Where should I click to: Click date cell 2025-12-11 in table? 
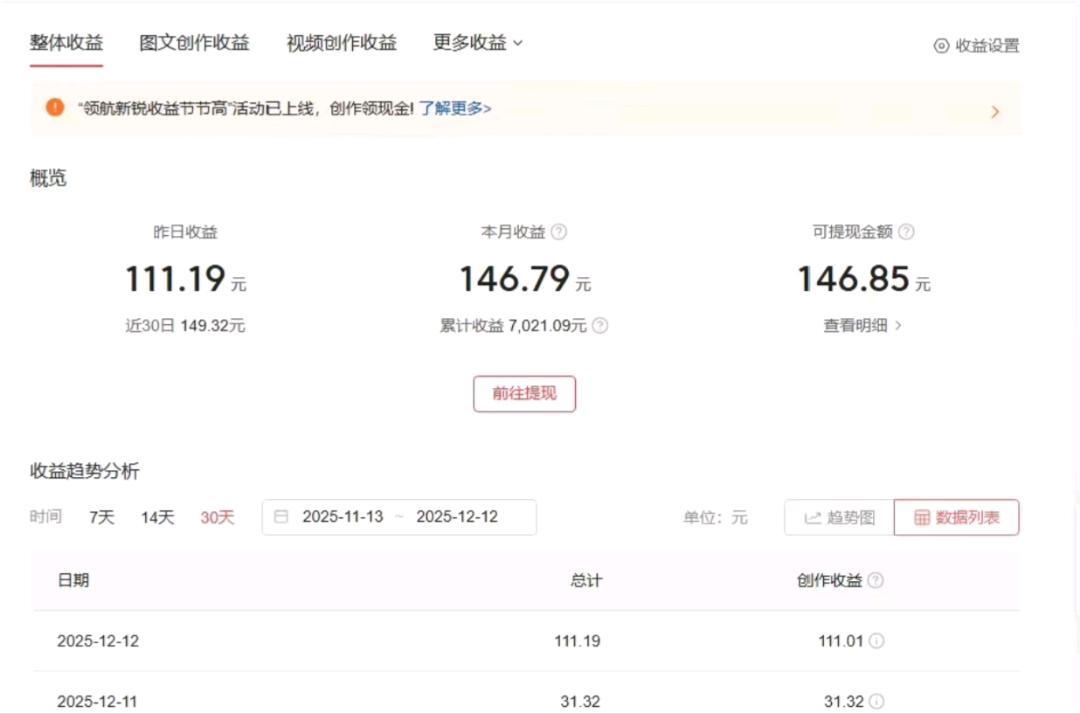click(97, 702)
